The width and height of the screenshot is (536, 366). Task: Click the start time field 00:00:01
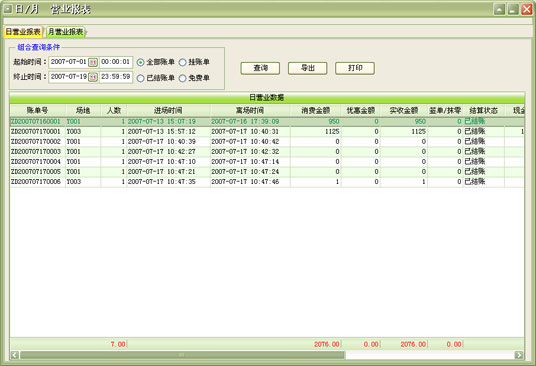point(116,62)
